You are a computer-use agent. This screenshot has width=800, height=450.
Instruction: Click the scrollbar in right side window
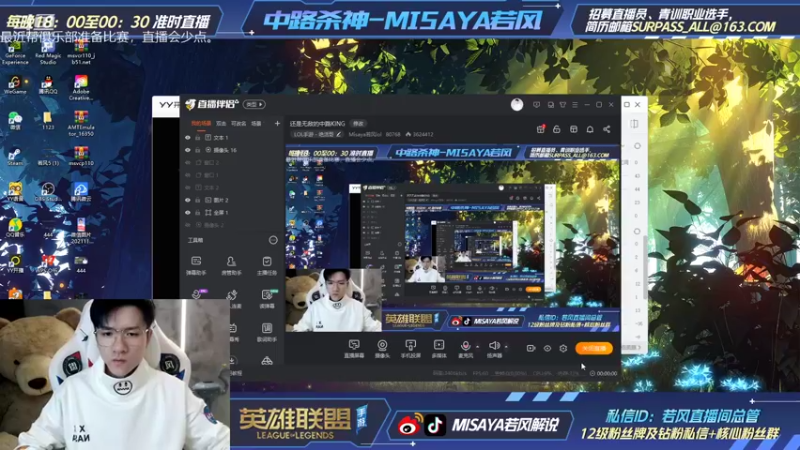coord(645,268)
